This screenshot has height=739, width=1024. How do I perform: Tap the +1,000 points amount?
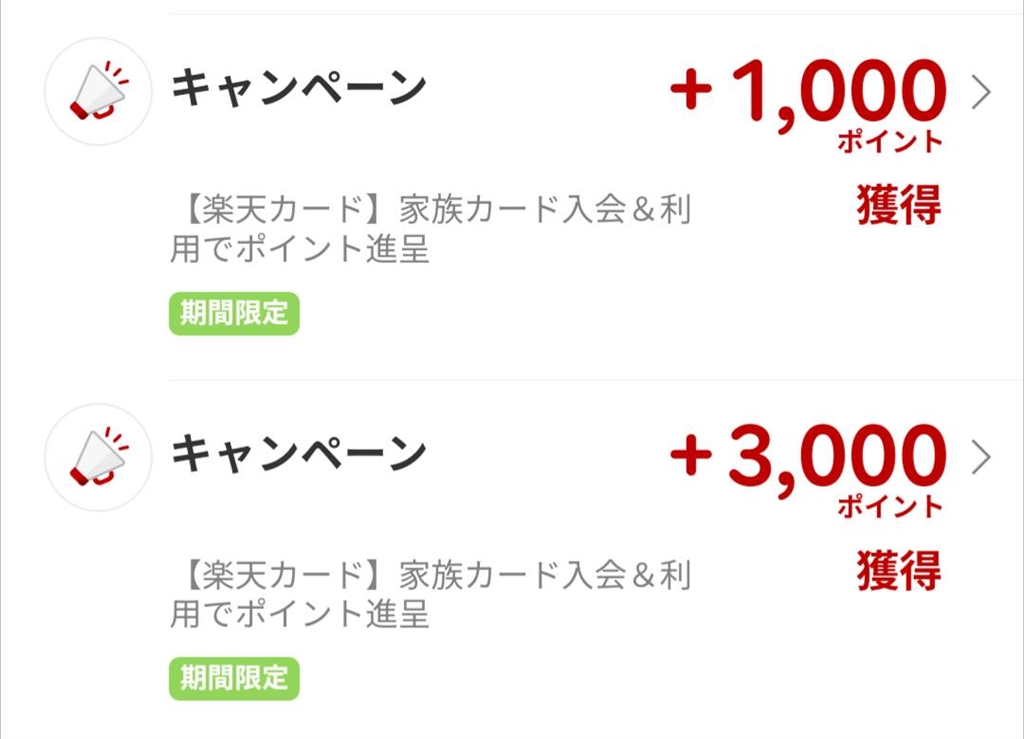coord(808,90)
